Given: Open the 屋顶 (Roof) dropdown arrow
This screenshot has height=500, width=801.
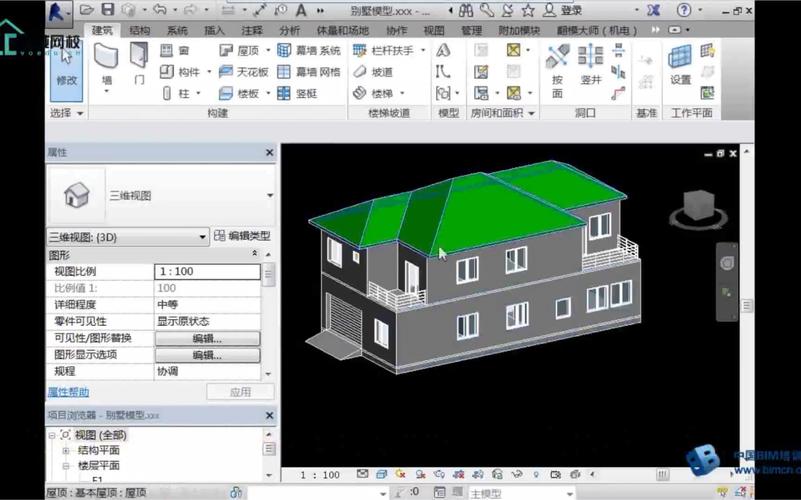Looking at the screenshot, I should tap(268, 51).
